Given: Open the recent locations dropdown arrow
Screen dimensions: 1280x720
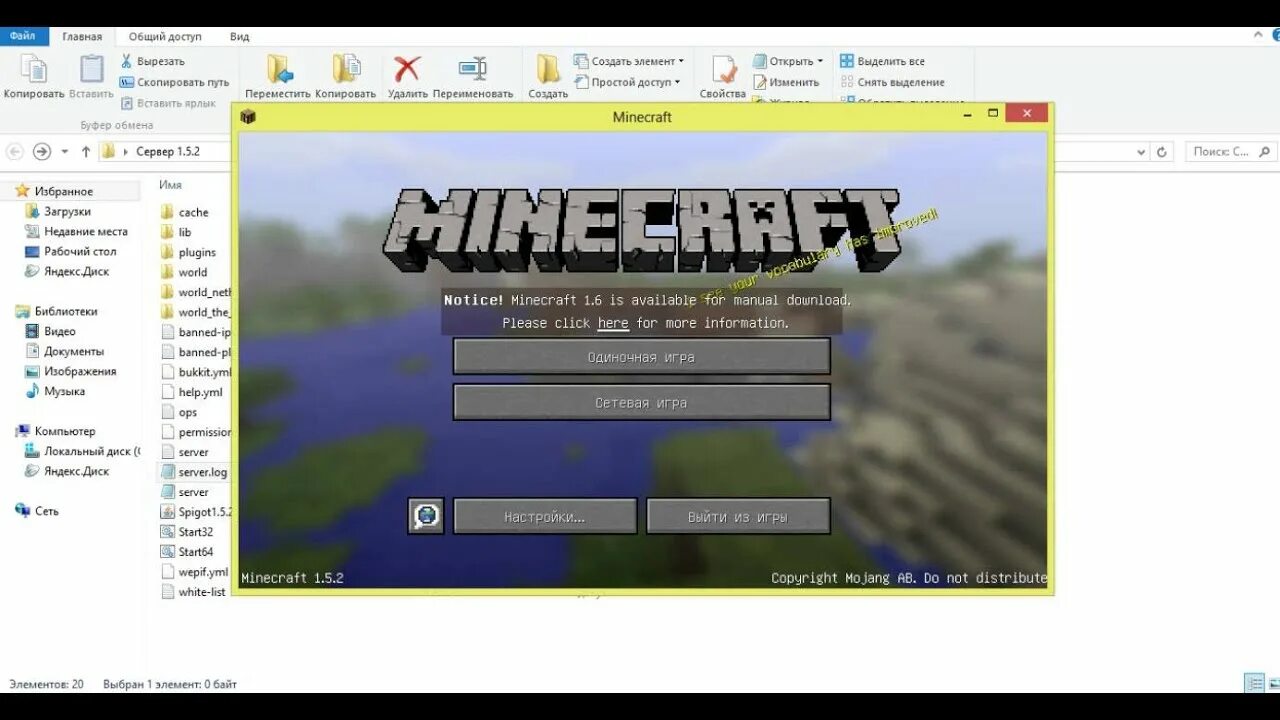Looking at the screenshot, I should 65,152.
